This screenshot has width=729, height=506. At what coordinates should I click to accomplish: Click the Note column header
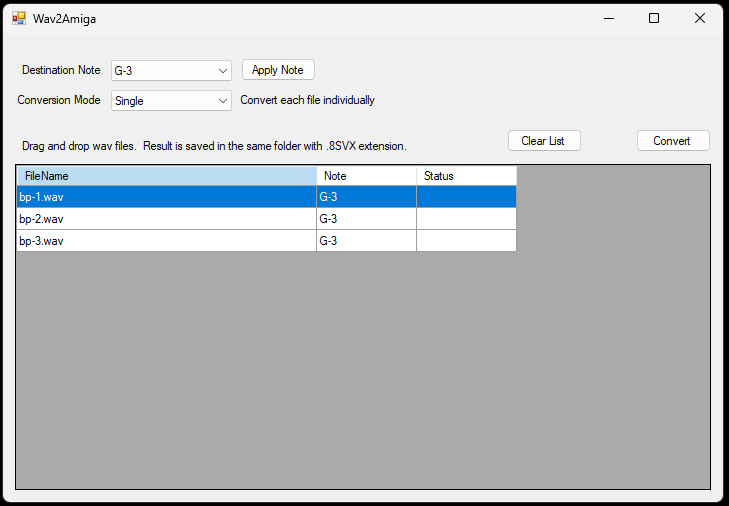point(366,176)
